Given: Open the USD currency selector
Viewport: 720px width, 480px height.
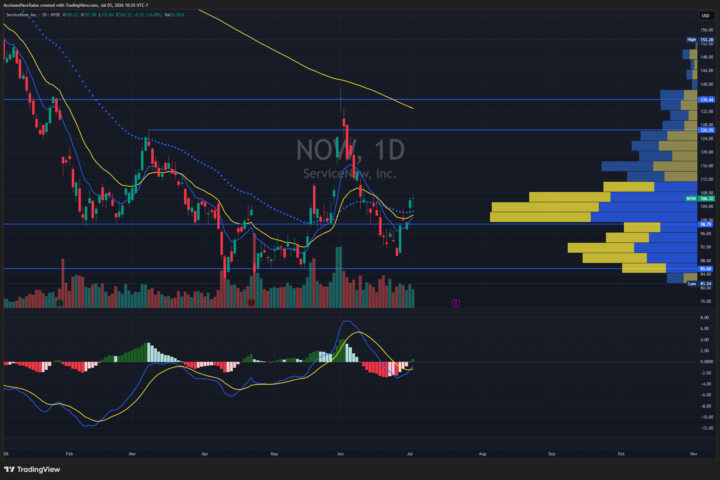Looking at the screenshot, I should (705, 16).
